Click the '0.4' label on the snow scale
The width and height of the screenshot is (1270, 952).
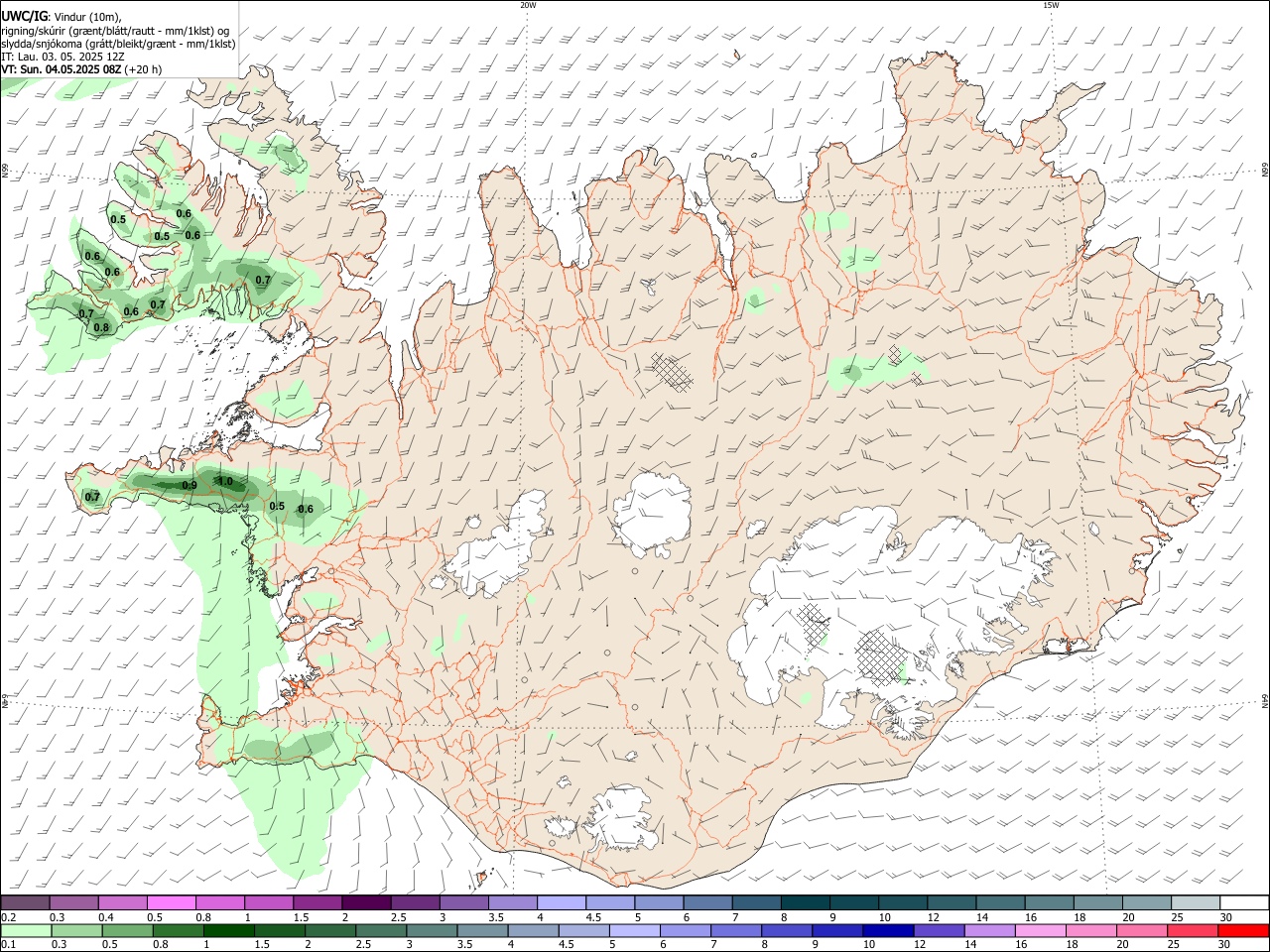pos(105,917)
